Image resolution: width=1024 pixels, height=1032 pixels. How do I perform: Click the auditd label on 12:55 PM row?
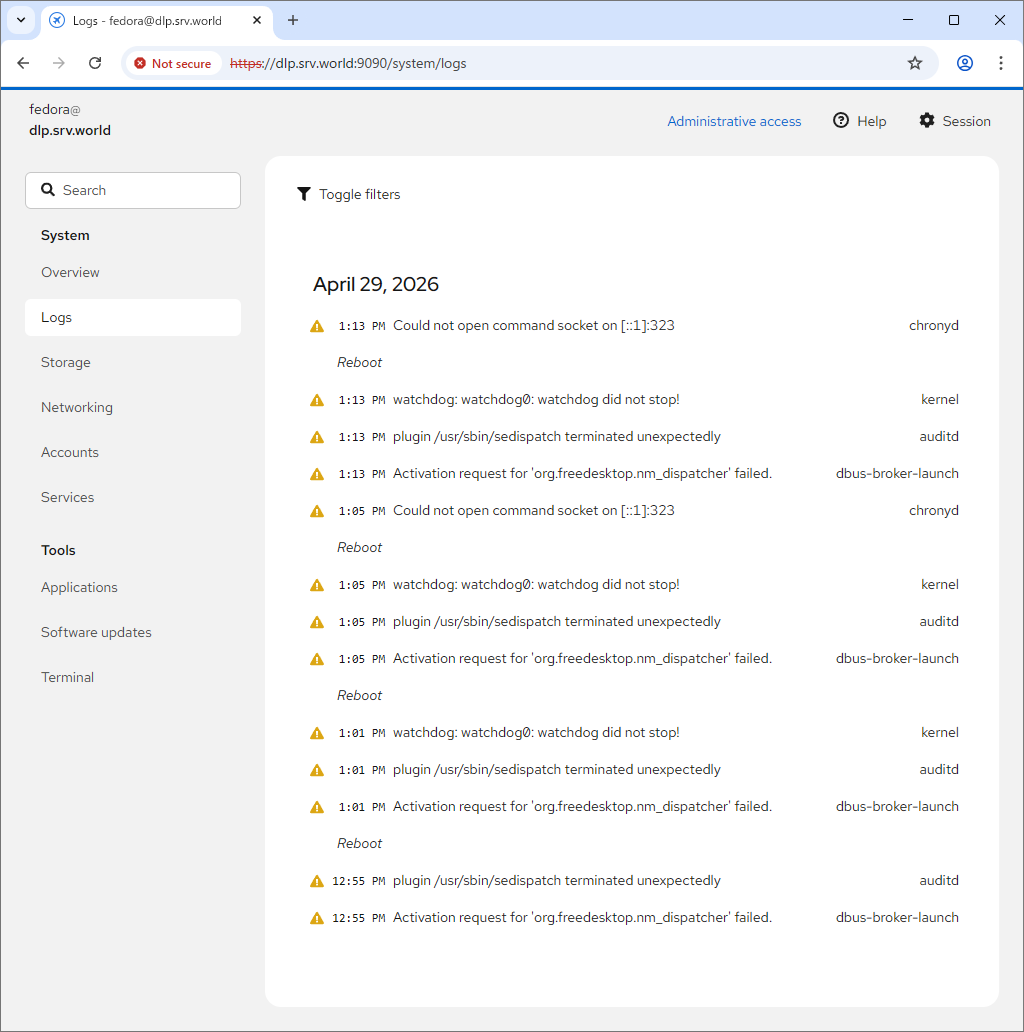pos(938,881)
